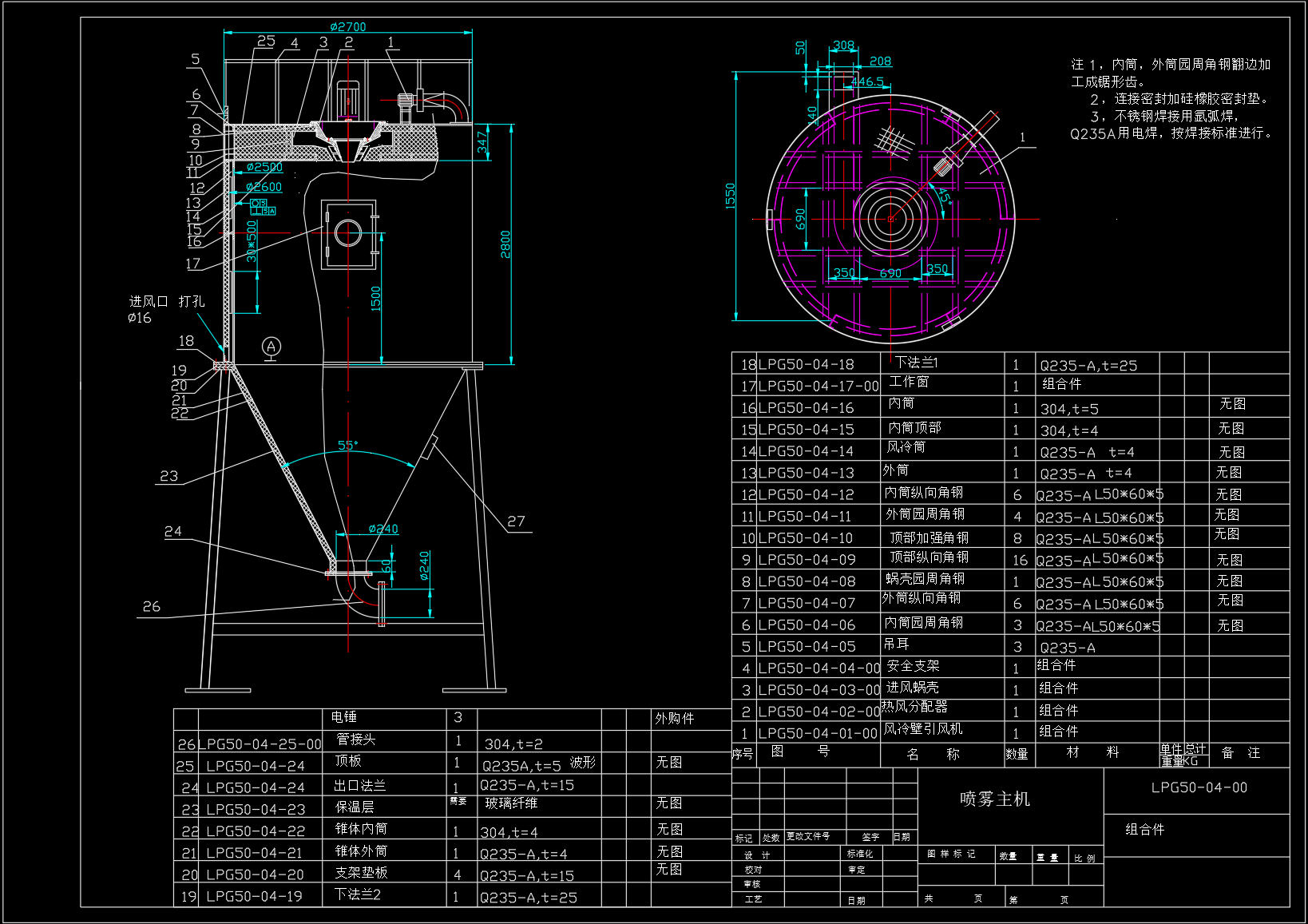Select part balloon number 27
1308x924 pixels.
(x=517, y=521)
